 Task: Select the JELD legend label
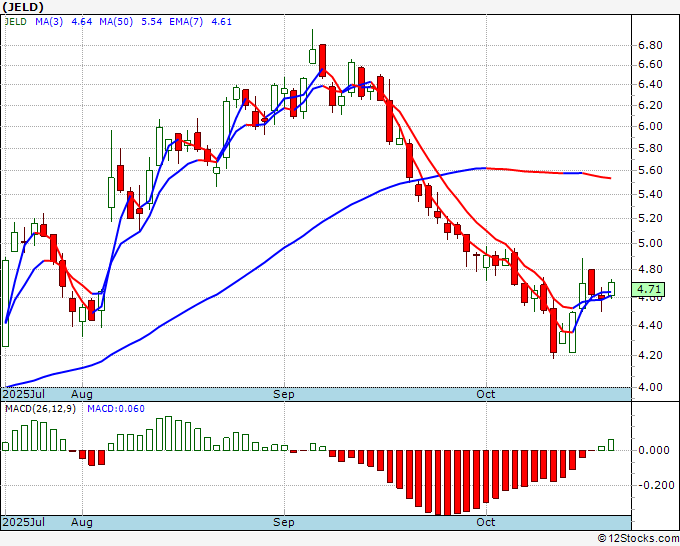(x=16, y=22)
